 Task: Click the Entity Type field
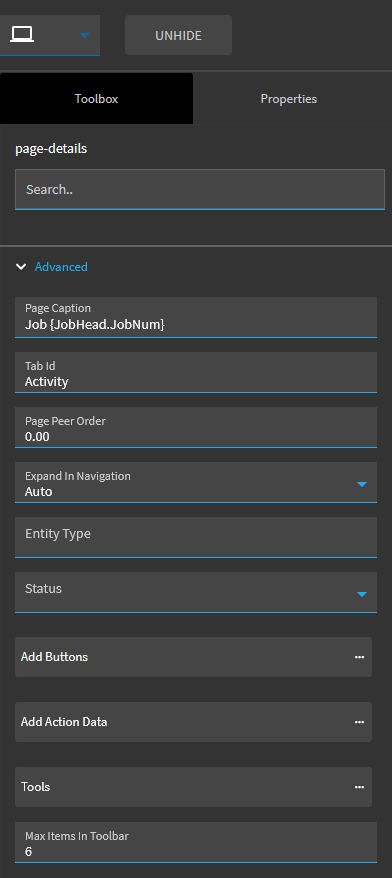[195, 537]
